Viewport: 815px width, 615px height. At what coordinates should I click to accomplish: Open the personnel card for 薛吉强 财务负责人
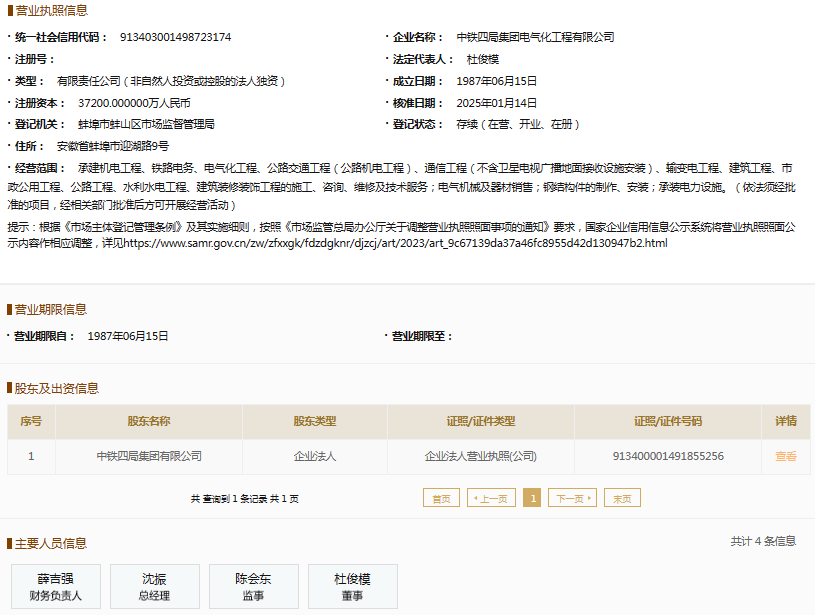point(56,586)
